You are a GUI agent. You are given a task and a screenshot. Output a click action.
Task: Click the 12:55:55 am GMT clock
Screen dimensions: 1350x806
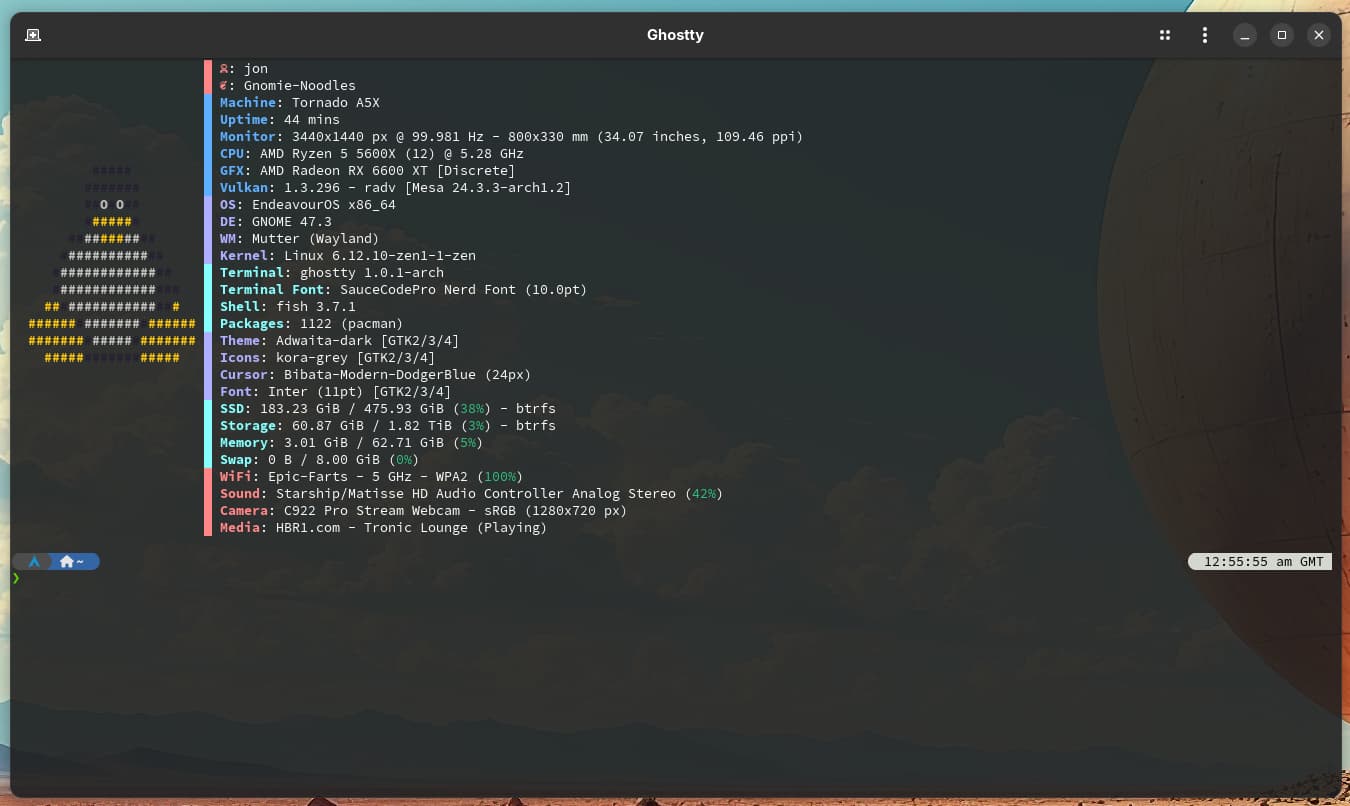(1263, 562)
